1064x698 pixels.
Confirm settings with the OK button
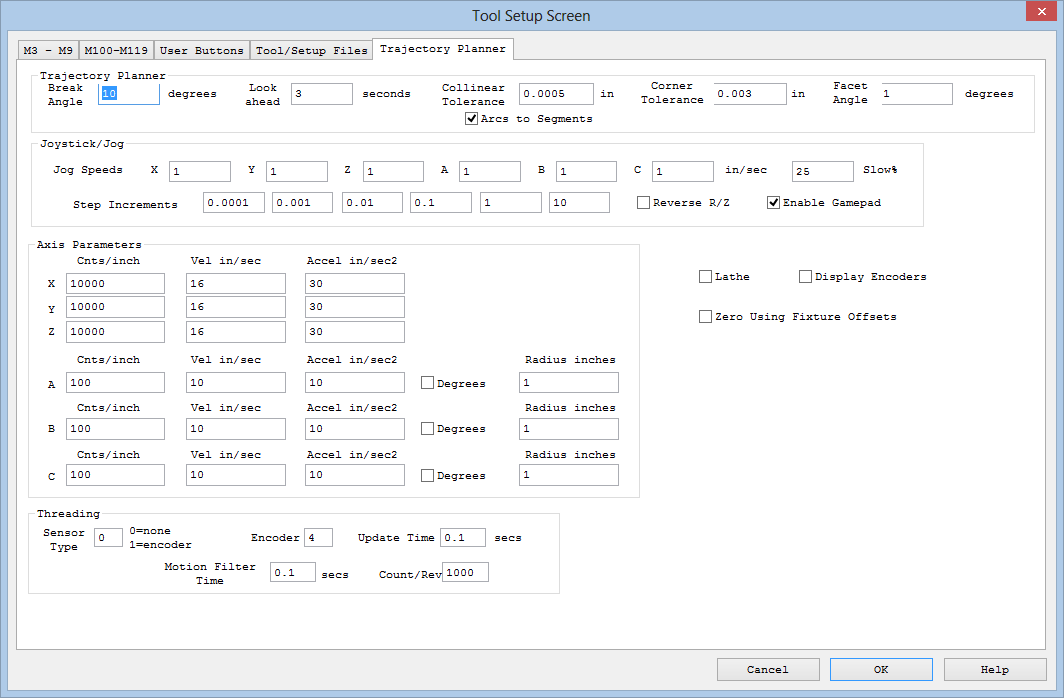880,669
